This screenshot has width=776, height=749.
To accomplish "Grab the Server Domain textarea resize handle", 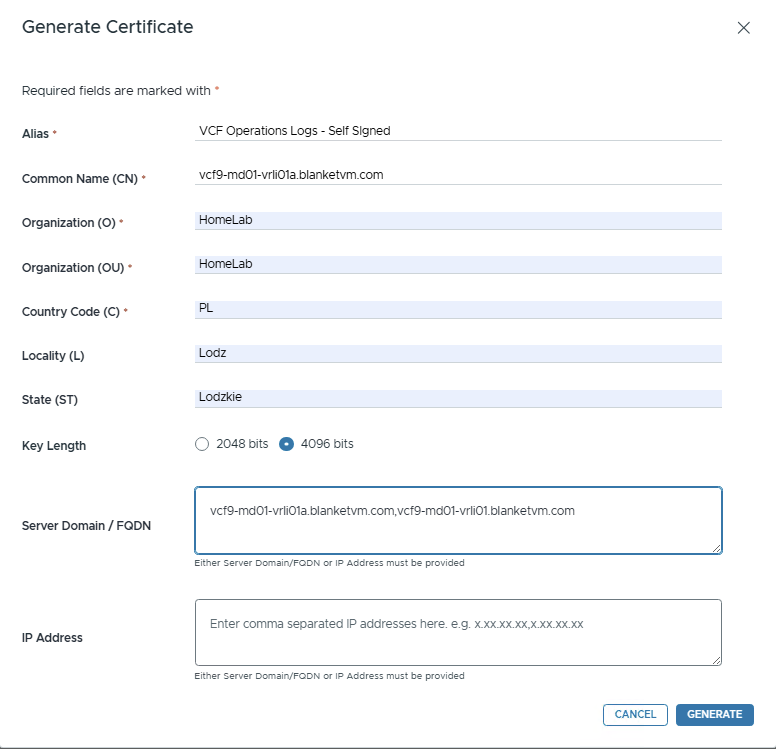I will click(x=716, y=548).
